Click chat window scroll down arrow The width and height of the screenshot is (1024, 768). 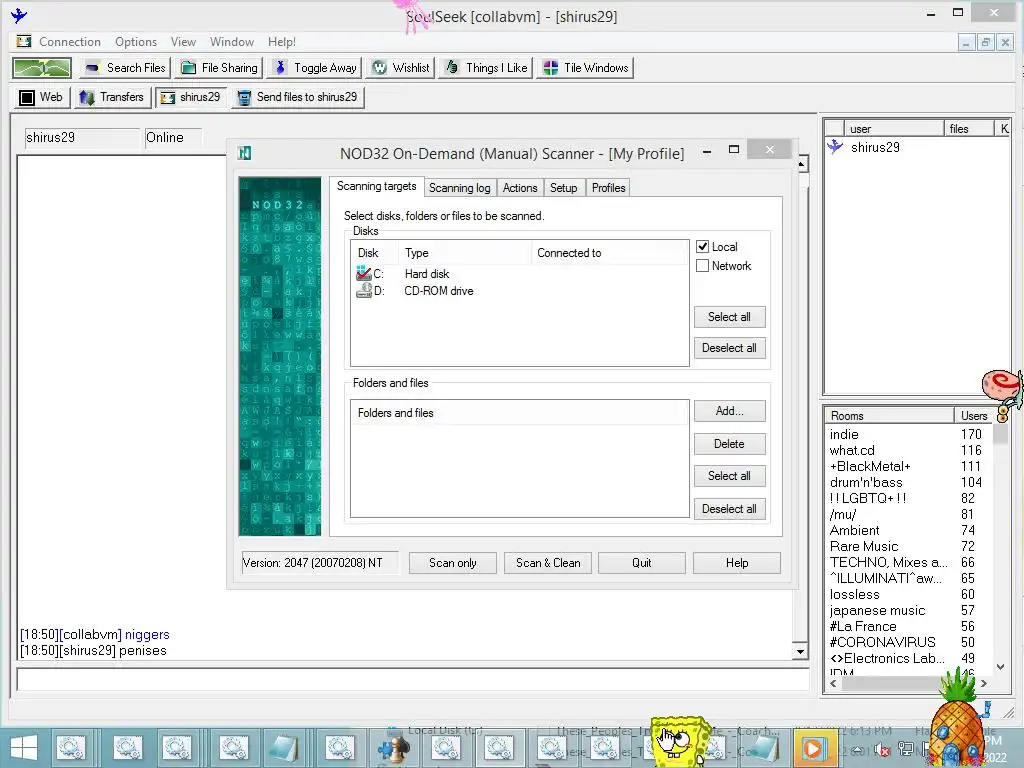[801, 652]
